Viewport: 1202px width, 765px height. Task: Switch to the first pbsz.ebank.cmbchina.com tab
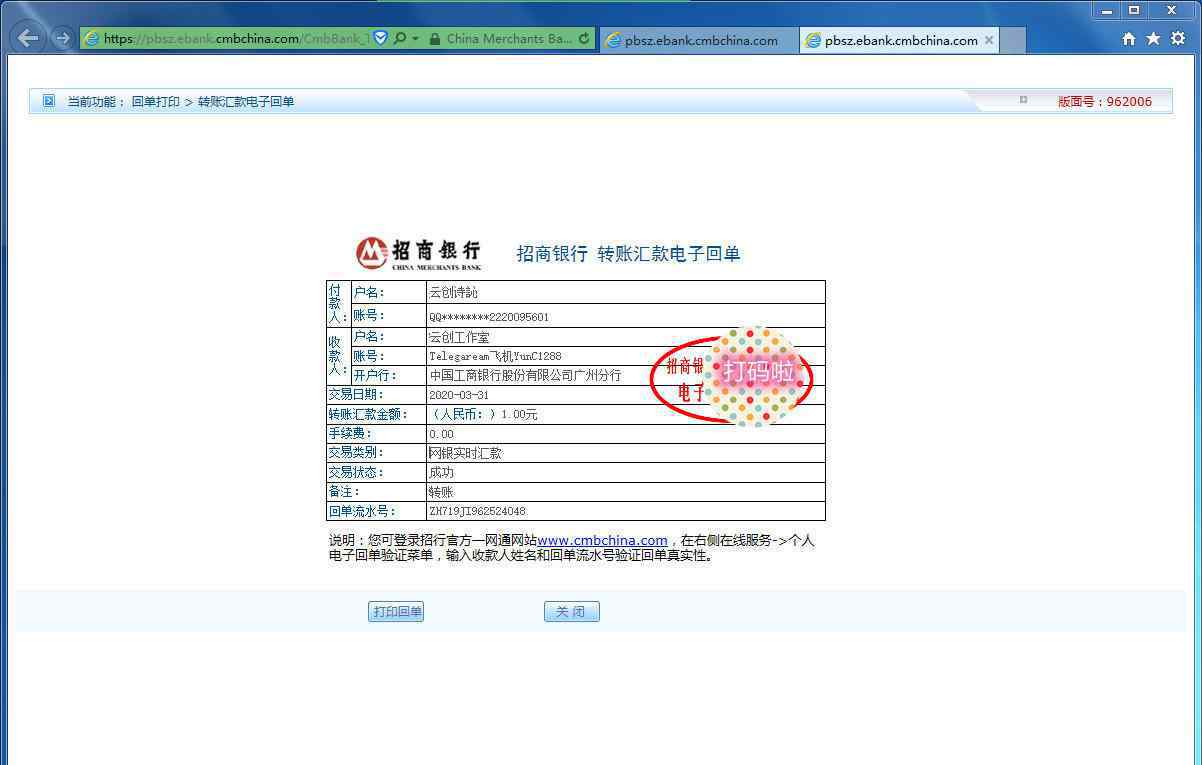(x=699, y=40)
